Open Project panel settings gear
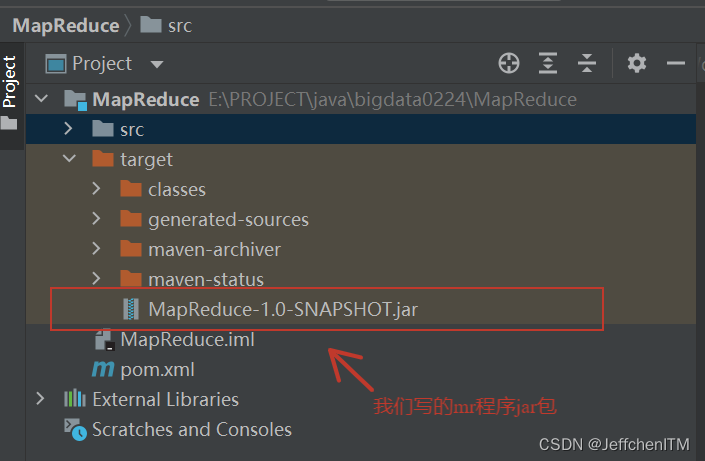 [637, 63]
